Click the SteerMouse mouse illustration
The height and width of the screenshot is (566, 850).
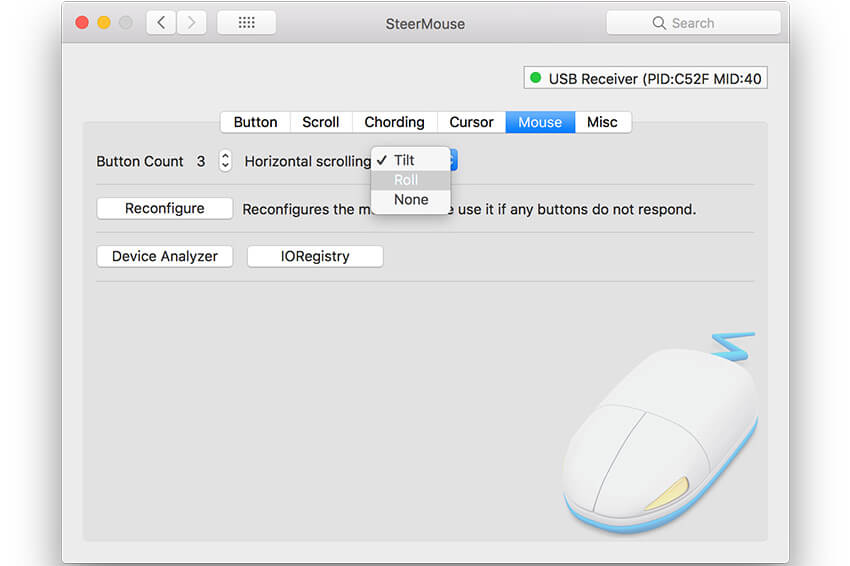tap(660, 434)
